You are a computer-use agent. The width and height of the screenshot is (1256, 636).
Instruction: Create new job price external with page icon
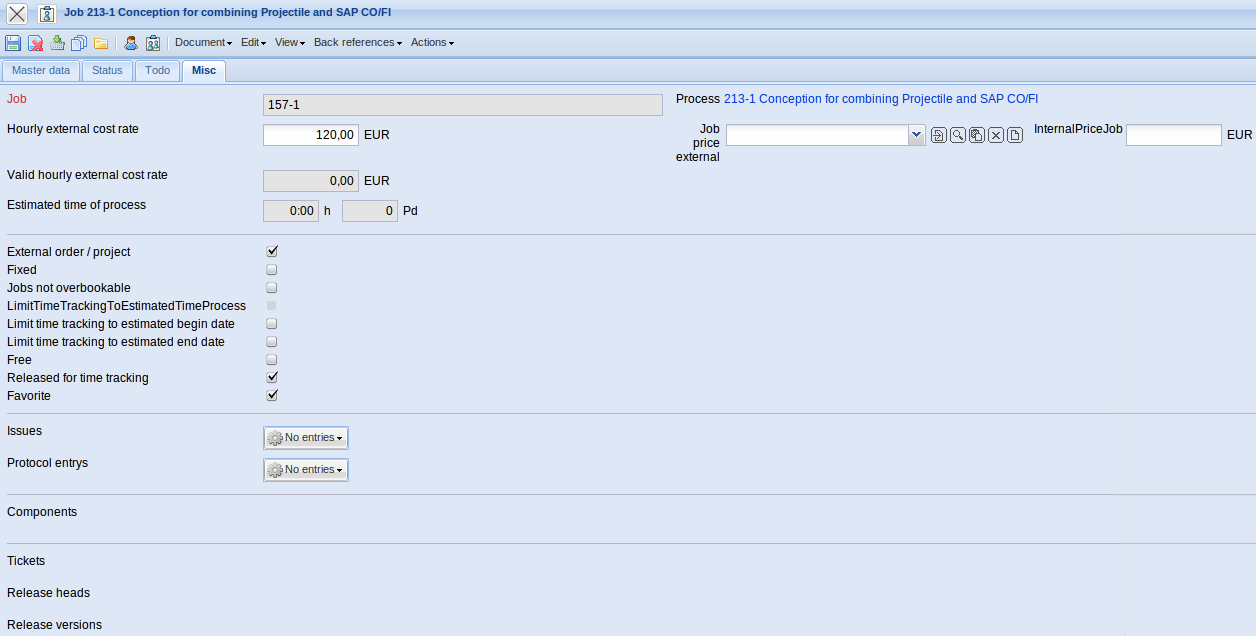(1015, 135)
